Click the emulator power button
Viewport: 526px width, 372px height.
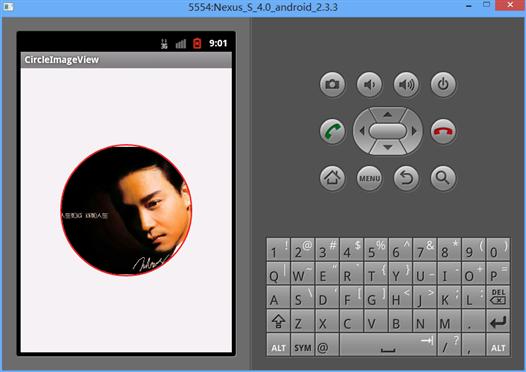pos(443,84)
